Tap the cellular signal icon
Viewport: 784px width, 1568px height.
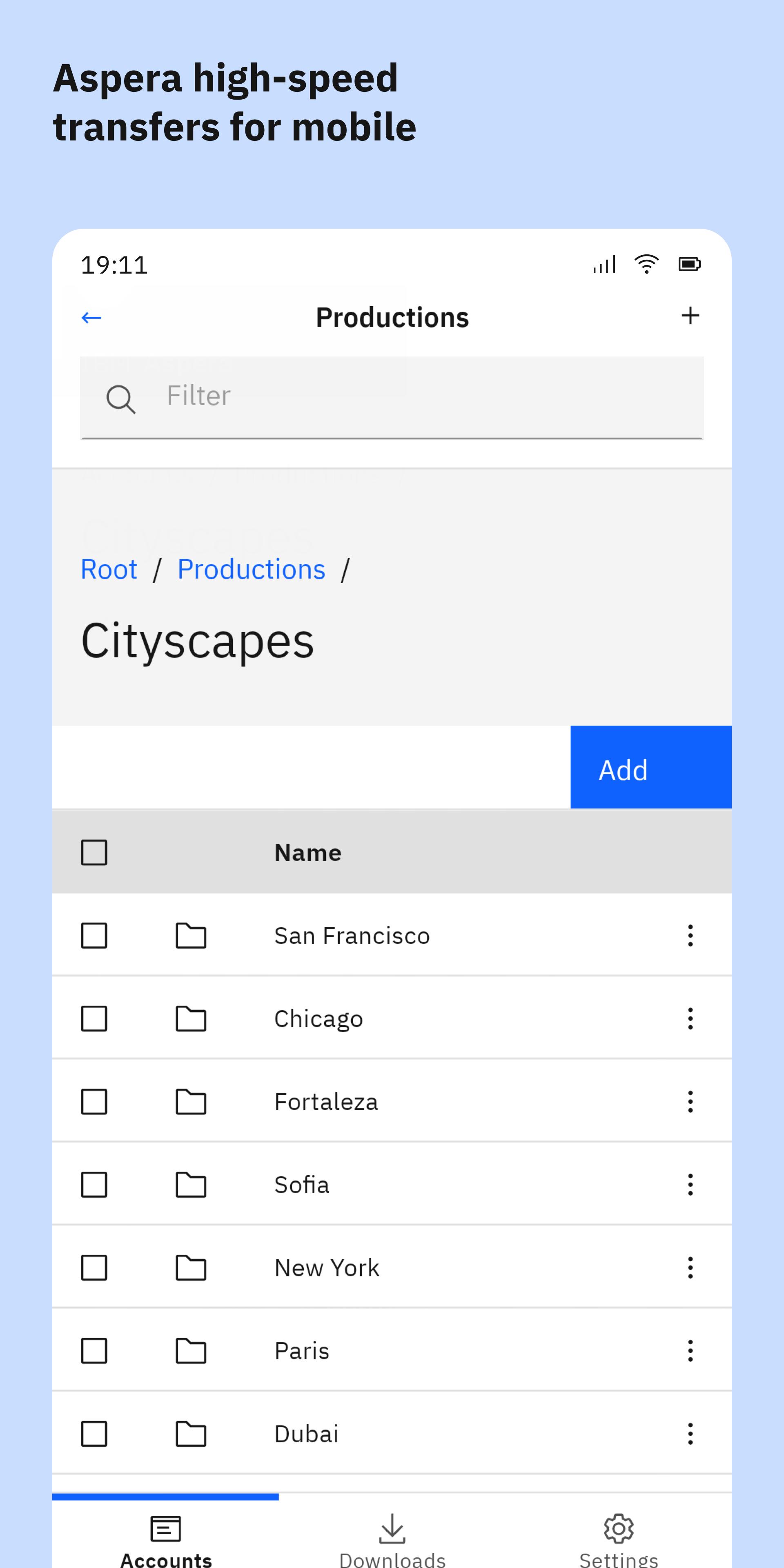[x=604, y=264]
